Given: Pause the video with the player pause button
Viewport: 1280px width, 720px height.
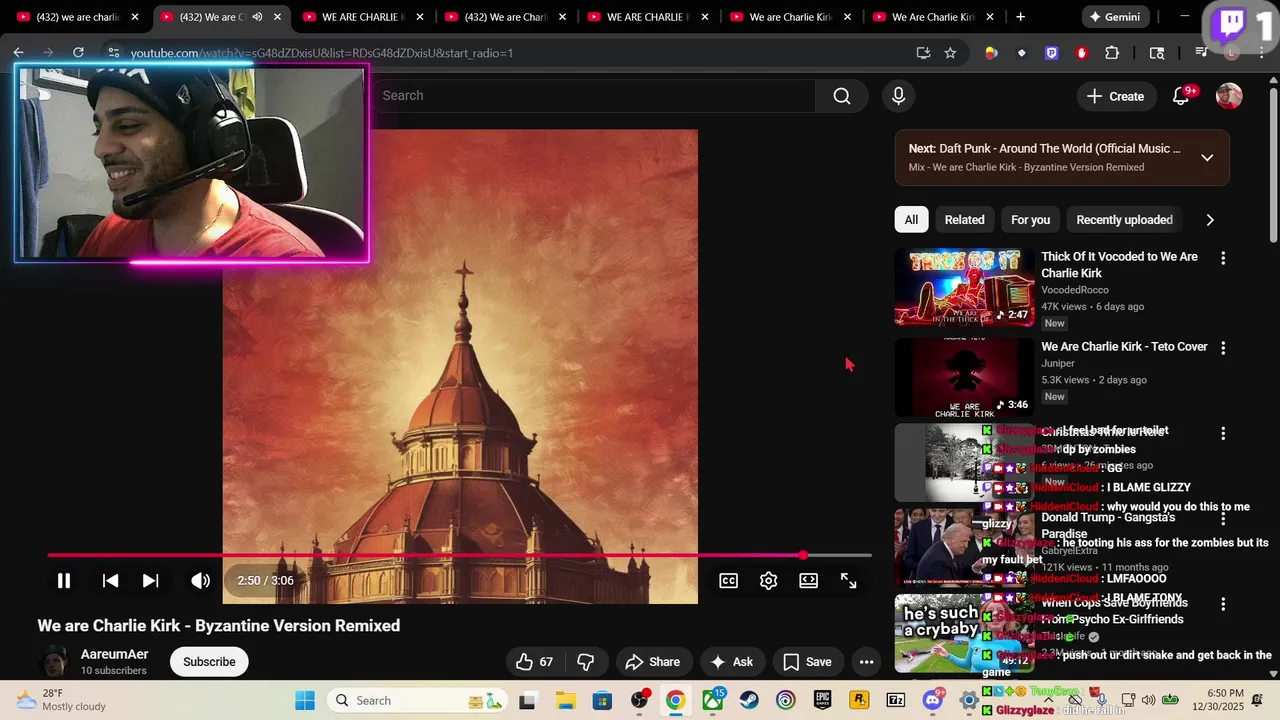Looking at the screenshot, I should point(63,581).
